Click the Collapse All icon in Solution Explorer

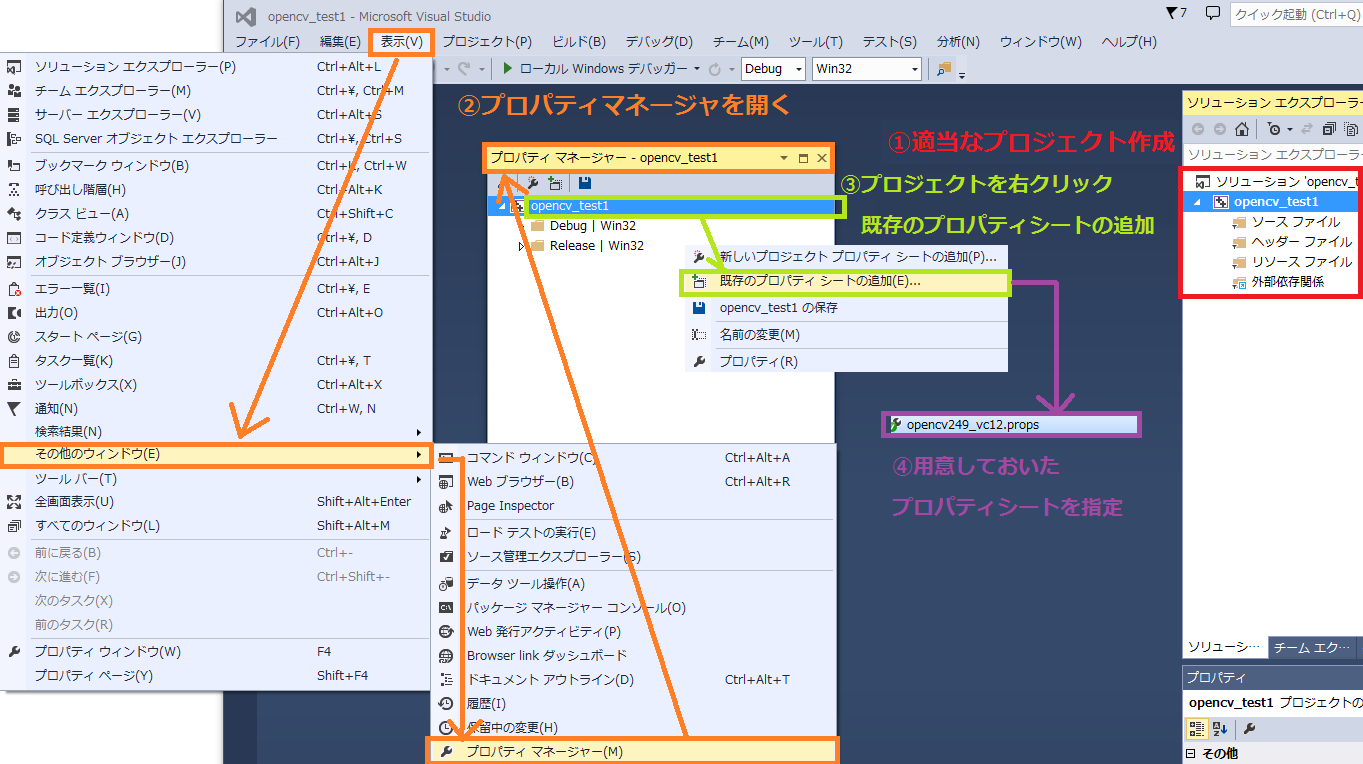pos(1329,130)
